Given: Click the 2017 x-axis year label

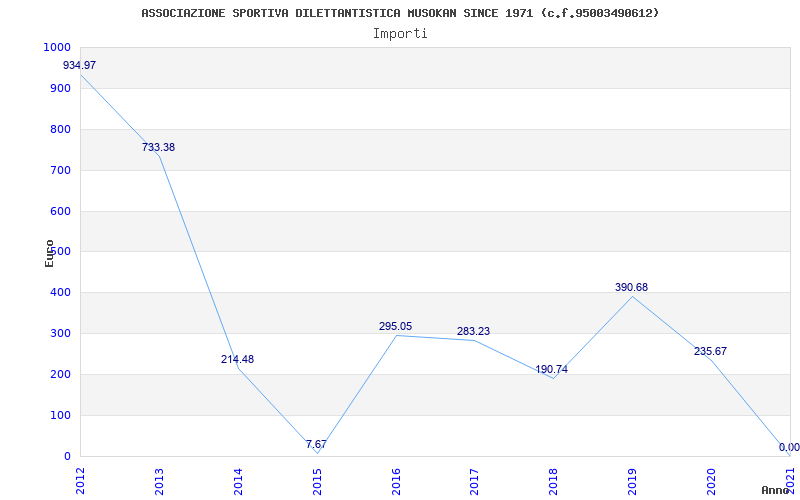Looking at the screenshot, I should 475,482.
